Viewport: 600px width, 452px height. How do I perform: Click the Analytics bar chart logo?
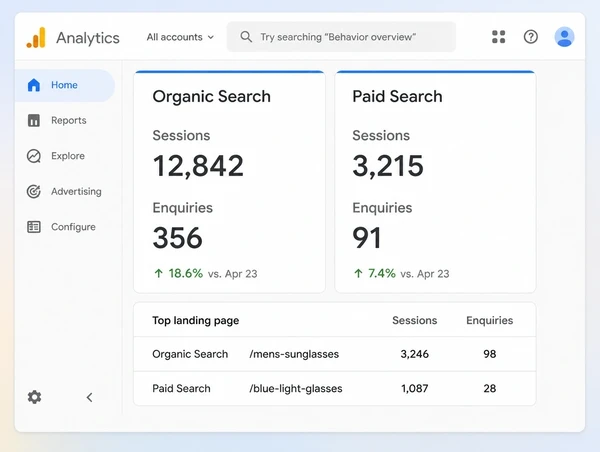click(36, 38)
